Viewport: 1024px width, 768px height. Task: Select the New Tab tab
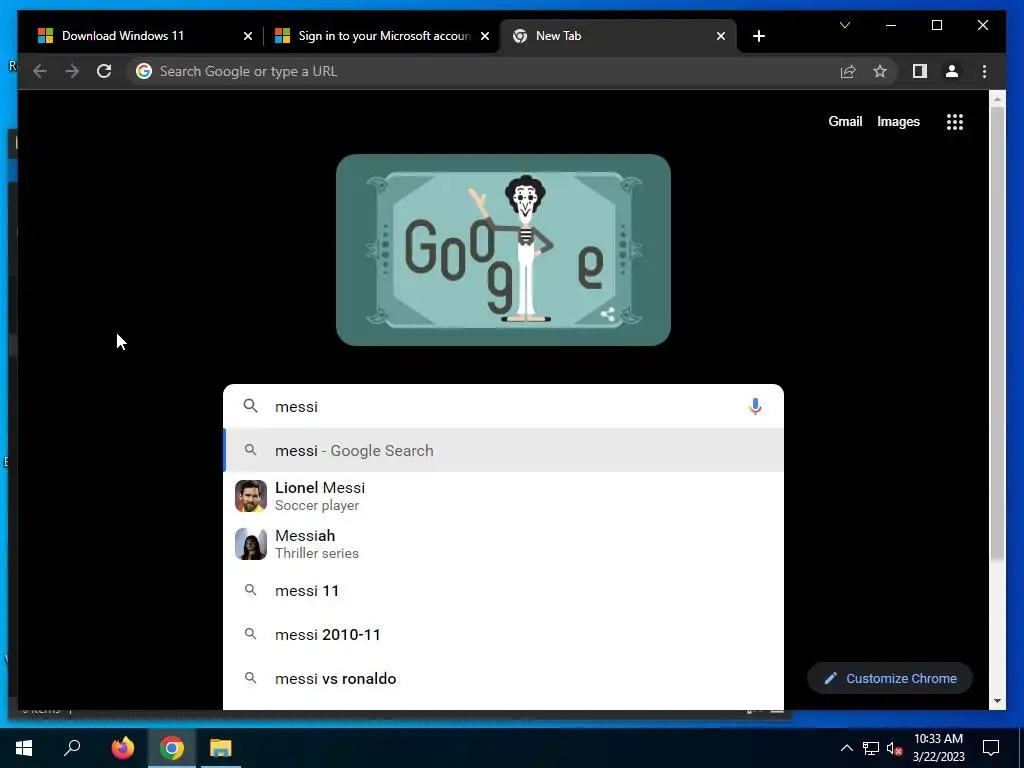point(617,36)
